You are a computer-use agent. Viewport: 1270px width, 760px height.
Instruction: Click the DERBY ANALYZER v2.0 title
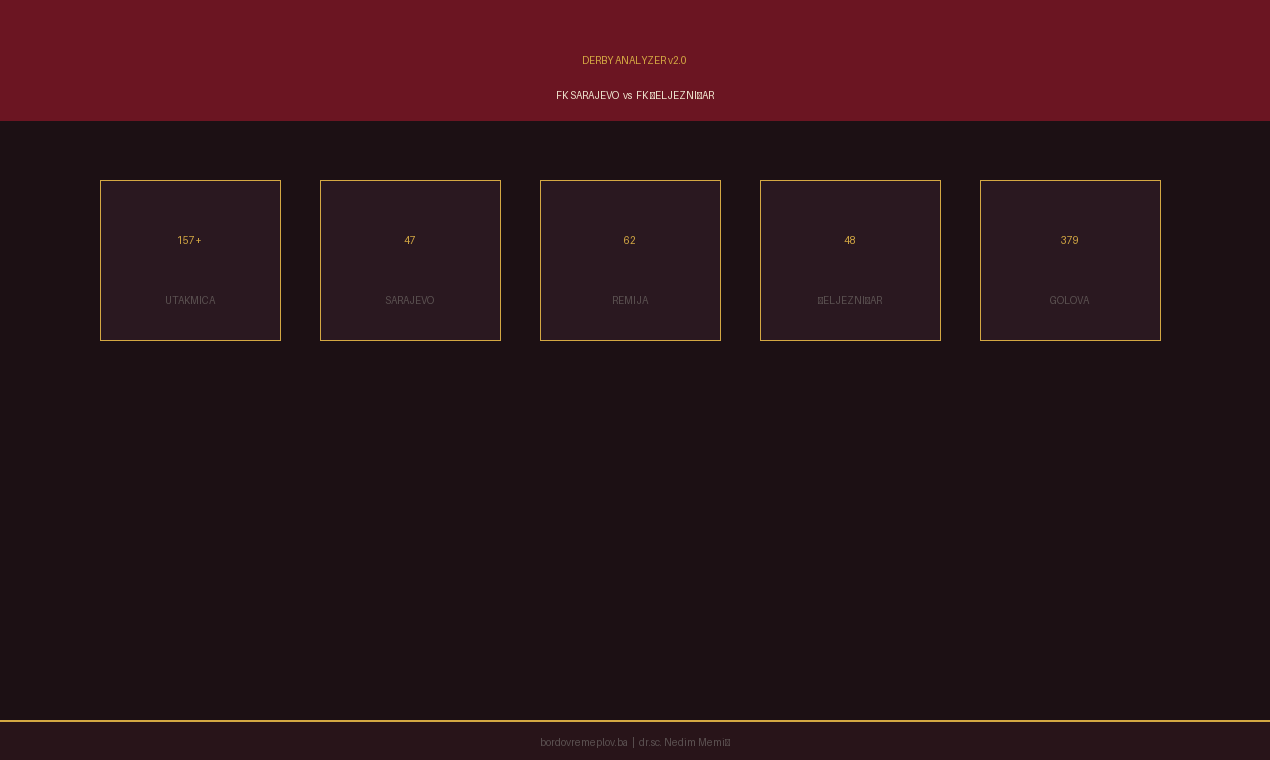[634, 61]
